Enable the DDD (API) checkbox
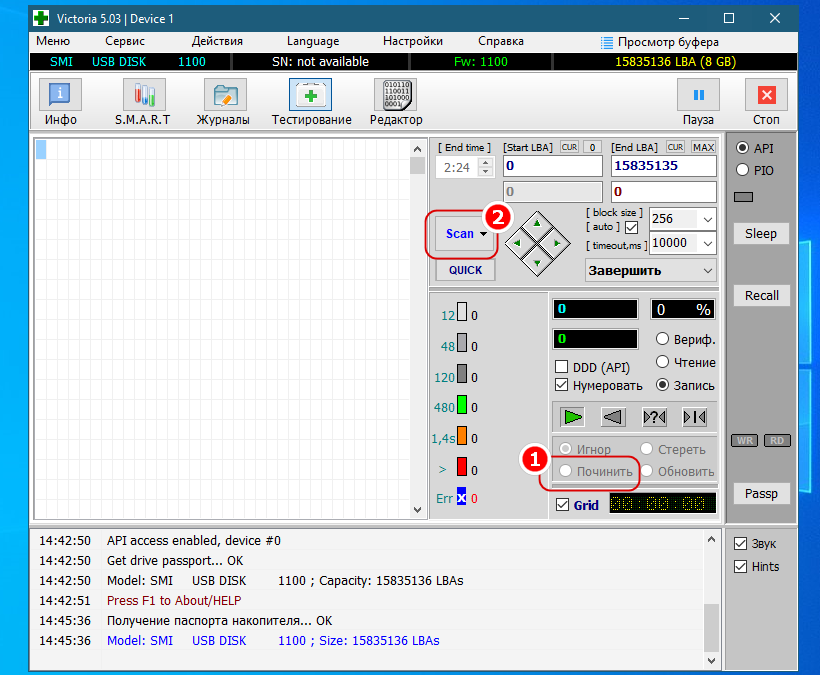The width and height of the screenshot is (820, 675). pos(562,367)
